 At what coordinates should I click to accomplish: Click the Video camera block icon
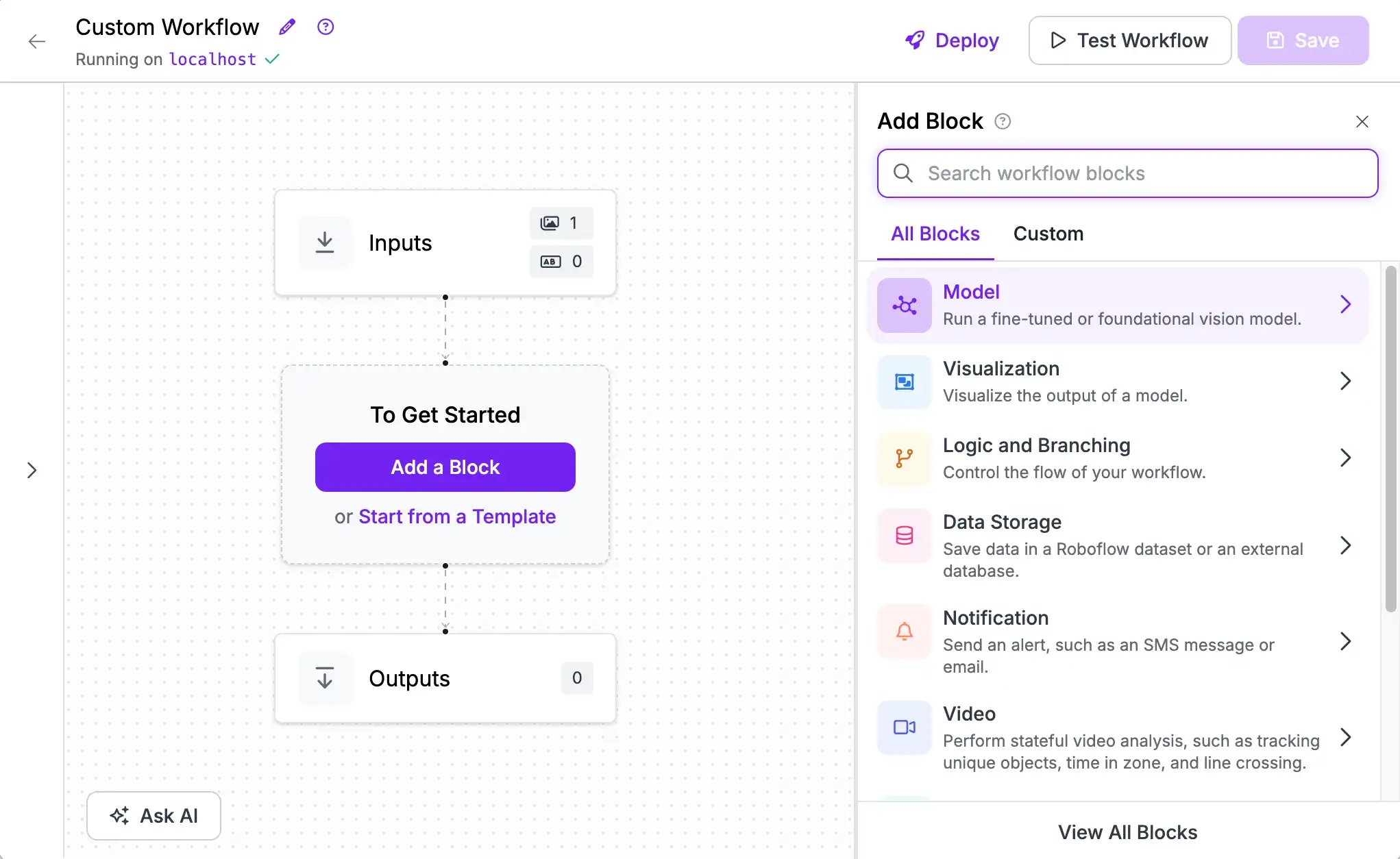point(904,727)
